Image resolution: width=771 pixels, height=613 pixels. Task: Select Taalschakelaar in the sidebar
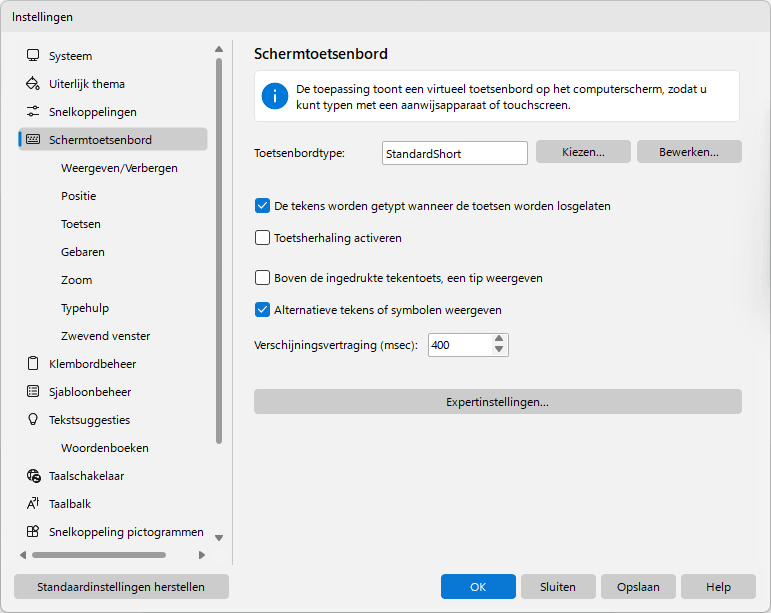pyautogui.click(x=113, y=476)
